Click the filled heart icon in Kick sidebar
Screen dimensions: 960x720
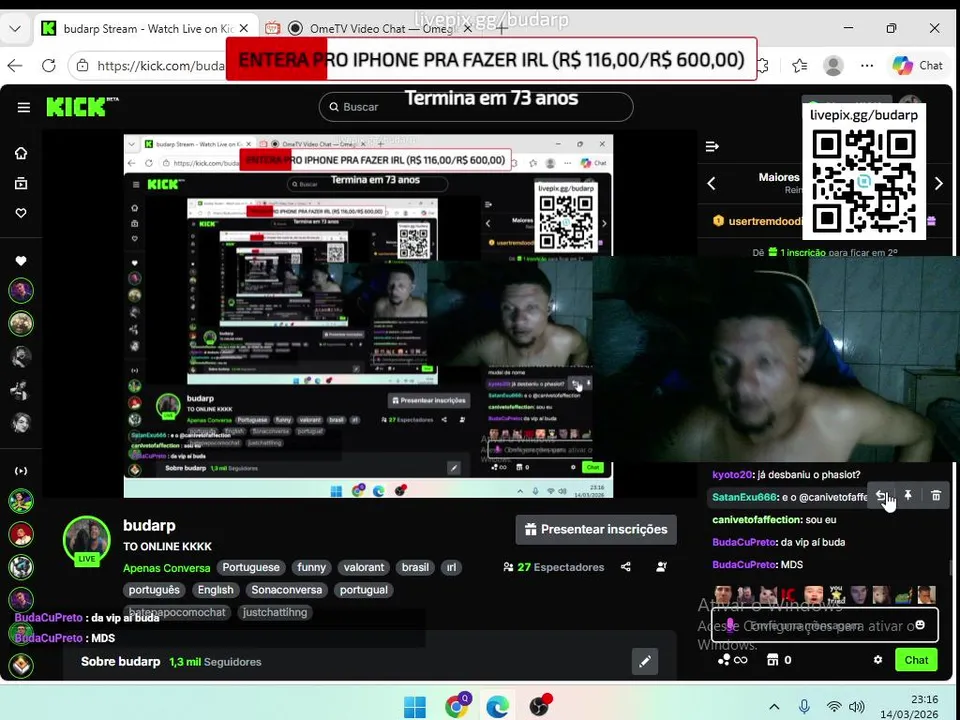coord(21,261)
